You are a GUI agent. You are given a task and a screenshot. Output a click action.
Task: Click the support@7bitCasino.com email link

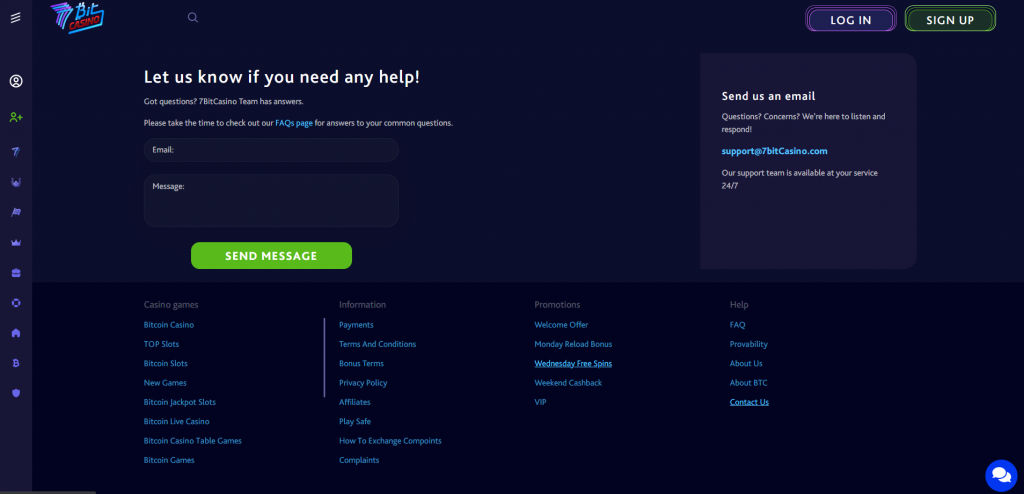pyautogui.click(x=775, y=151)
